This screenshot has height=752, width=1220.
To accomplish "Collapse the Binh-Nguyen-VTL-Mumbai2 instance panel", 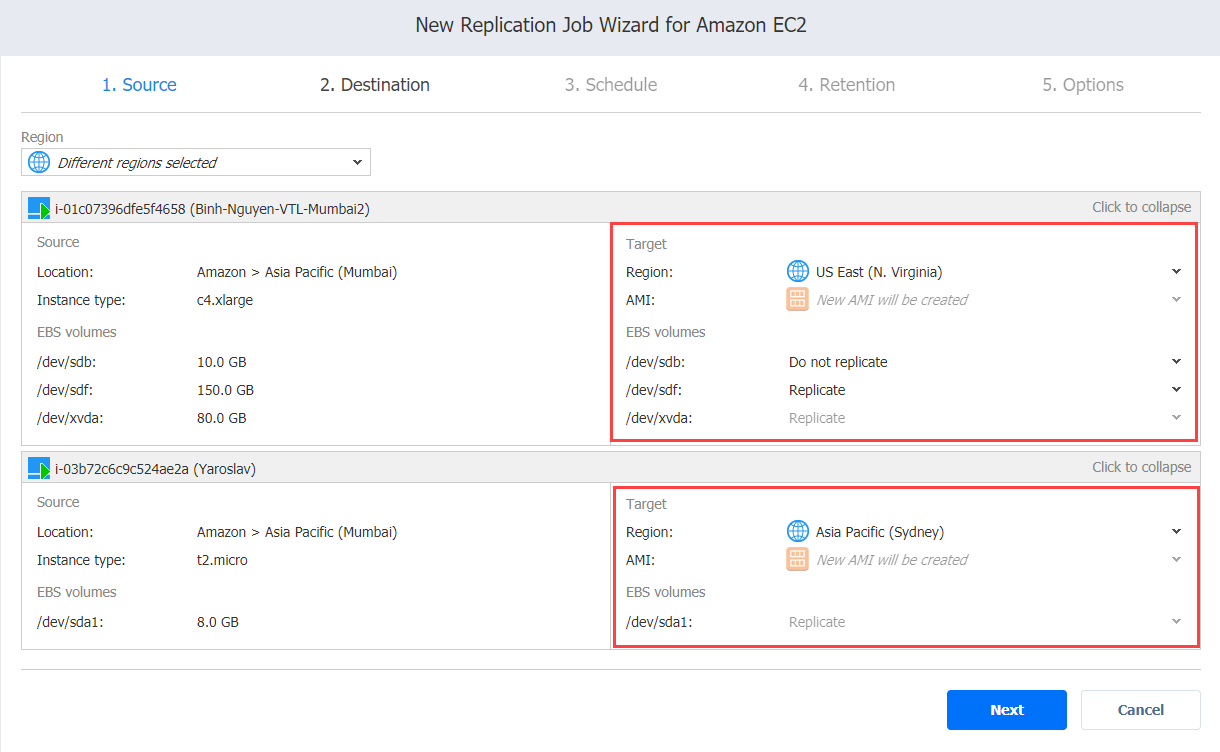I will (x=1141, y=207).
